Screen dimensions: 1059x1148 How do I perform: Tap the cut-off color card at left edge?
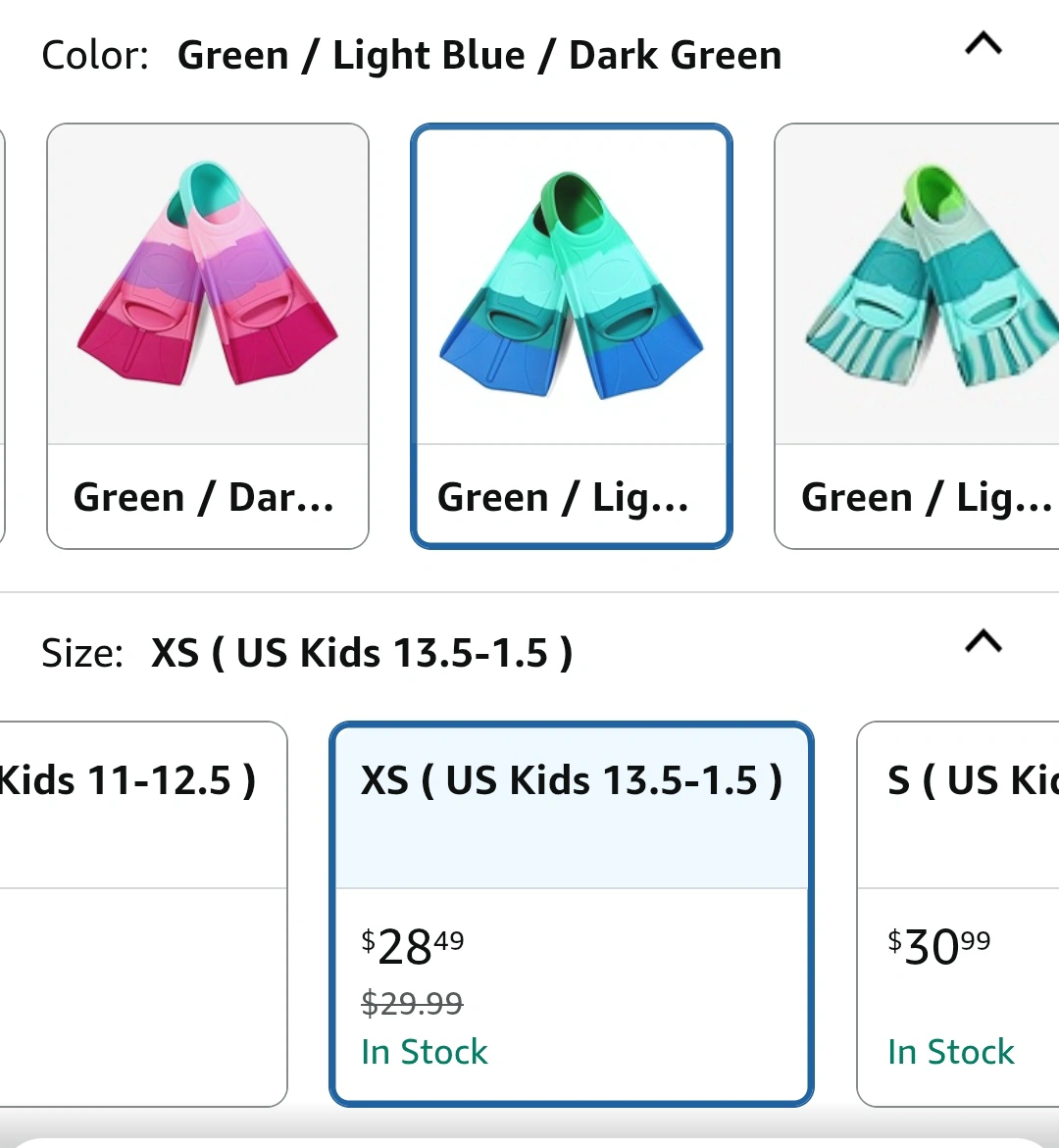(3, 333)
